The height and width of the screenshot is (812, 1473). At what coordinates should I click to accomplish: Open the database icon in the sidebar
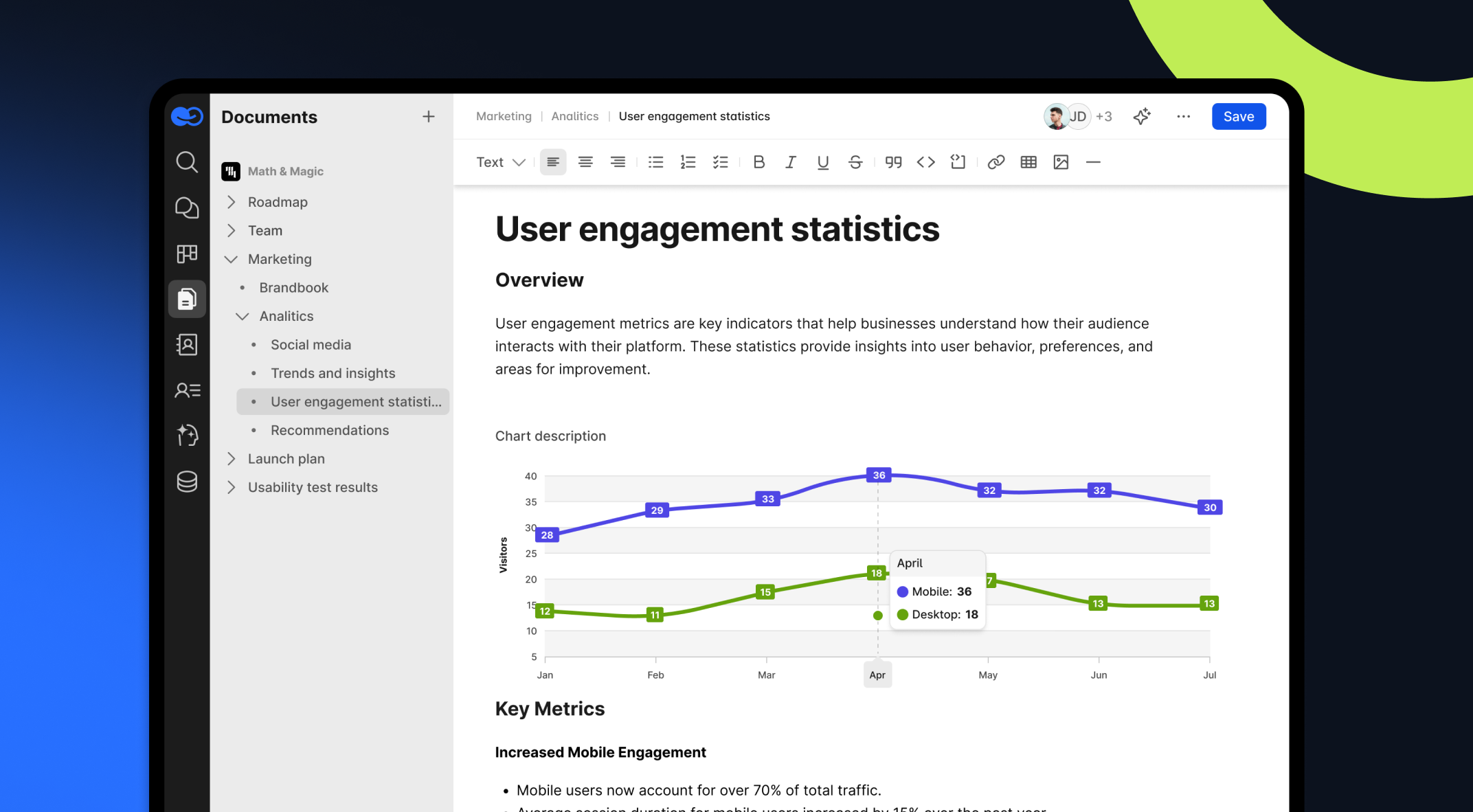[187, 482]
